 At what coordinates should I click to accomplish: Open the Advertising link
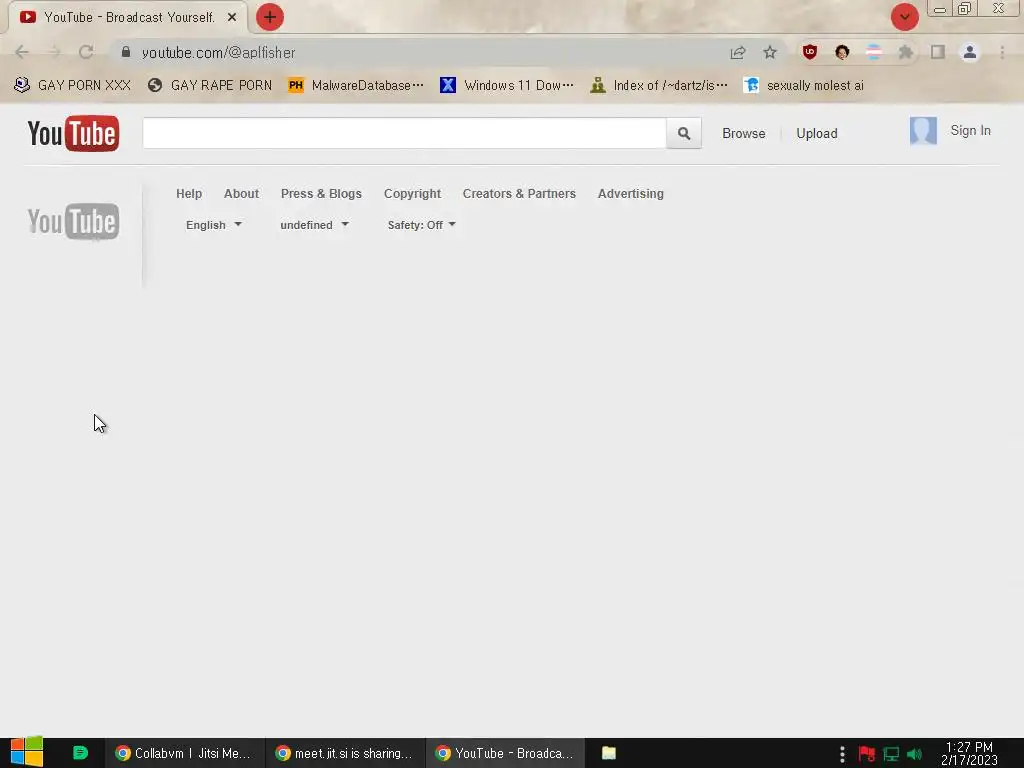coord(630,193)
